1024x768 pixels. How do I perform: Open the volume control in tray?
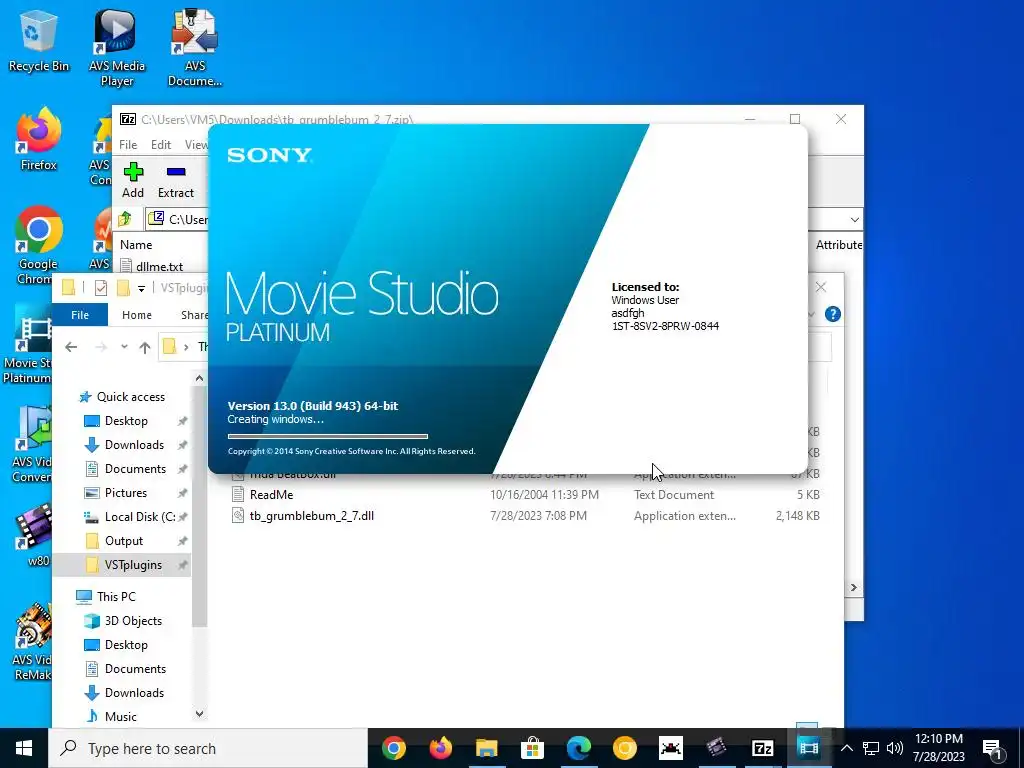coord(895,748)
